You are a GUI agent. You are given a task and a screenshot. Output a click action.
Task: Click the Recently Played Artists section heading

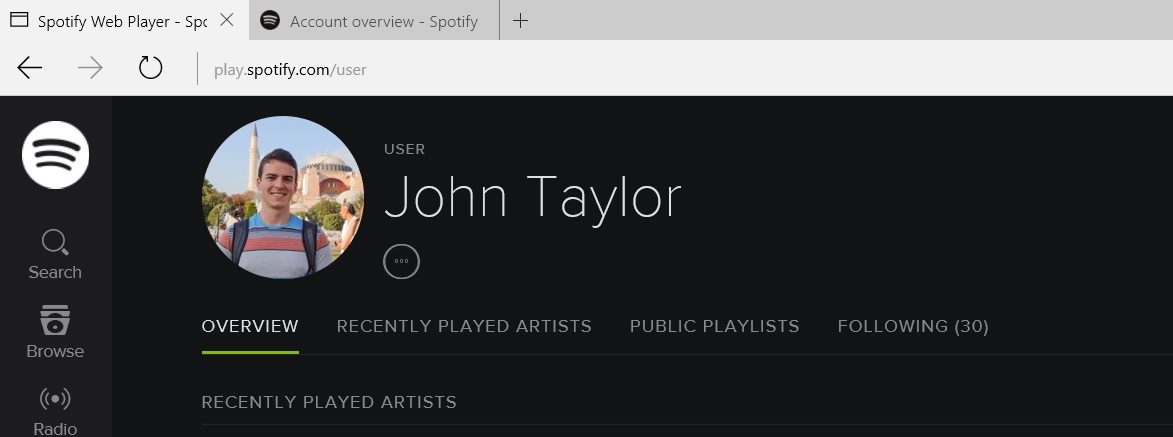(329, 402)
